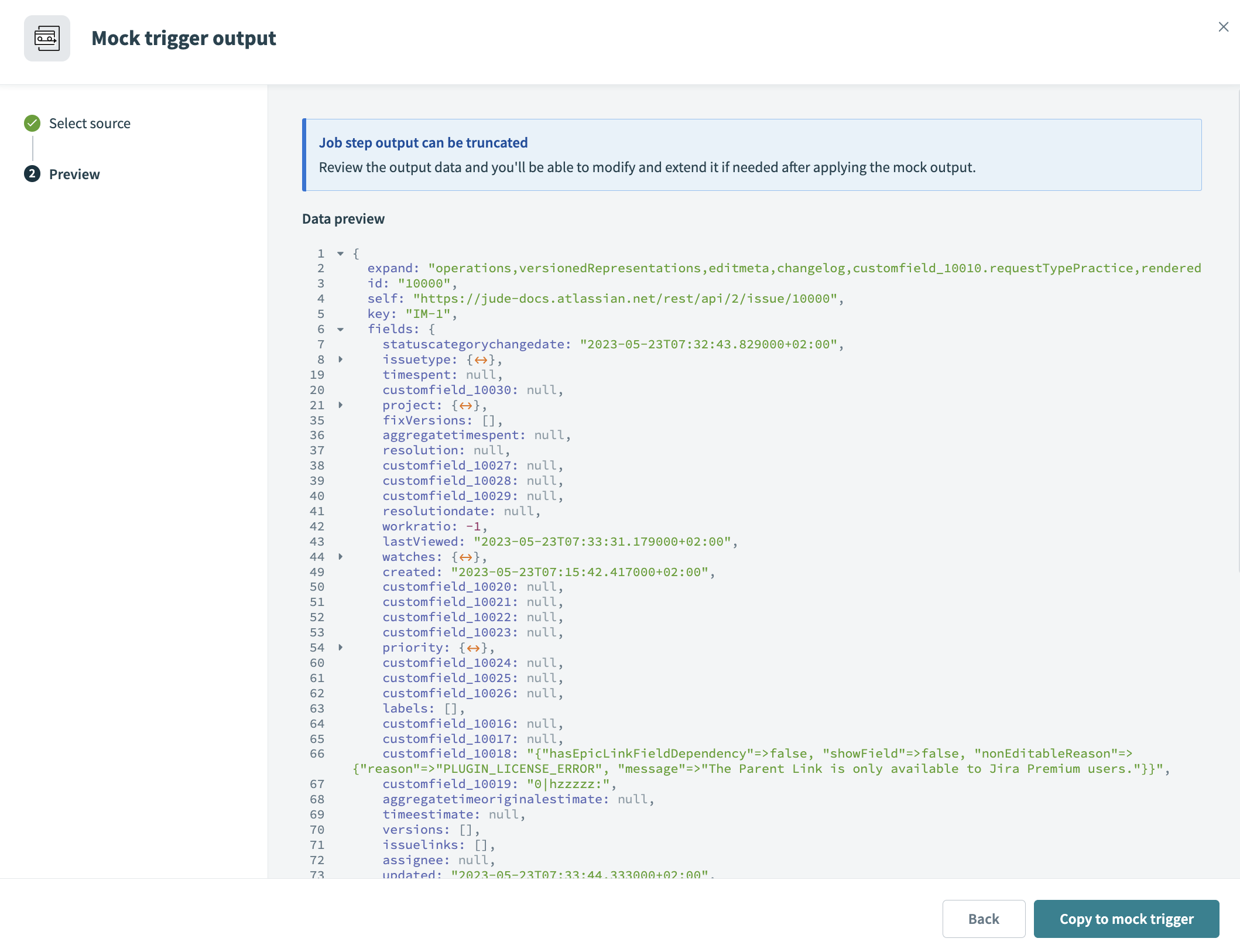Click the priority folded content marker
This screenshot has width=1240, height=952.
[473, 648]
